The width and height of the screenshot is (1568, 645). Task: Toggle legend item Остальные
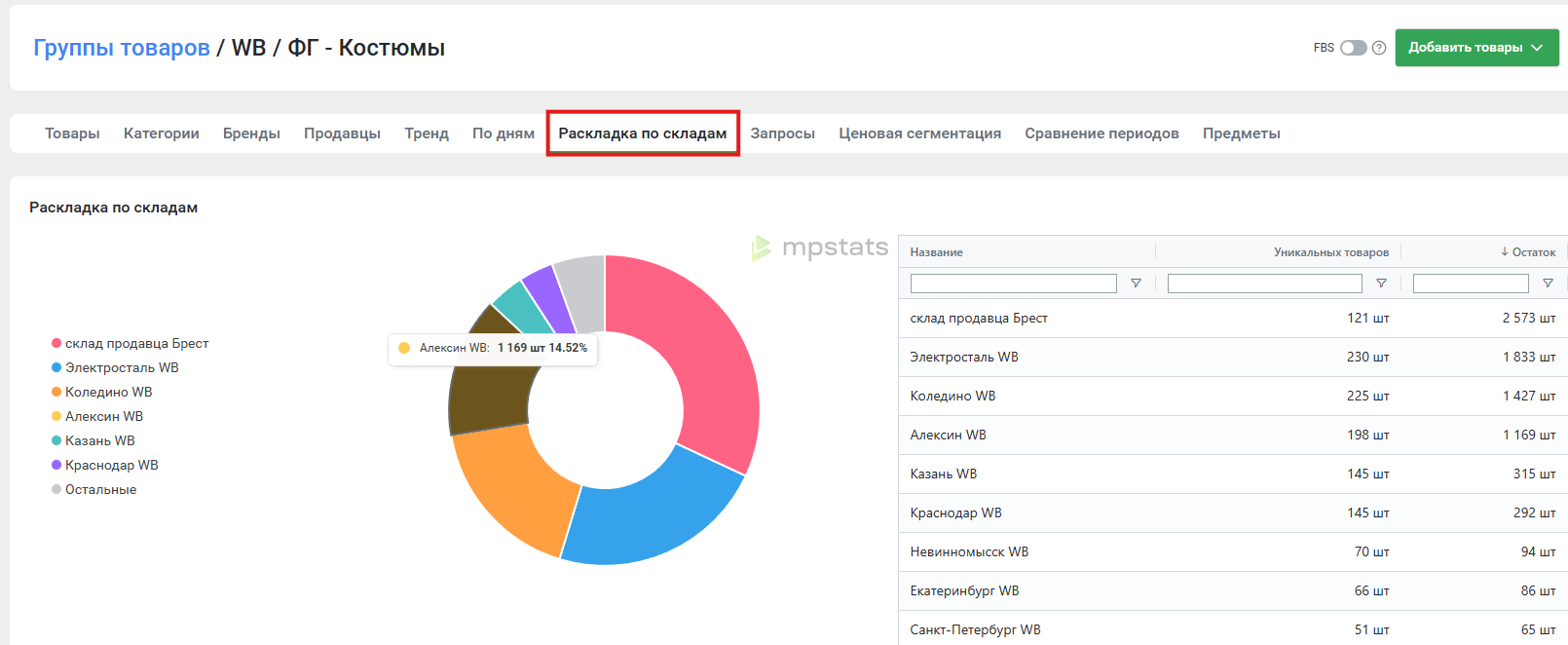(94, 489)
